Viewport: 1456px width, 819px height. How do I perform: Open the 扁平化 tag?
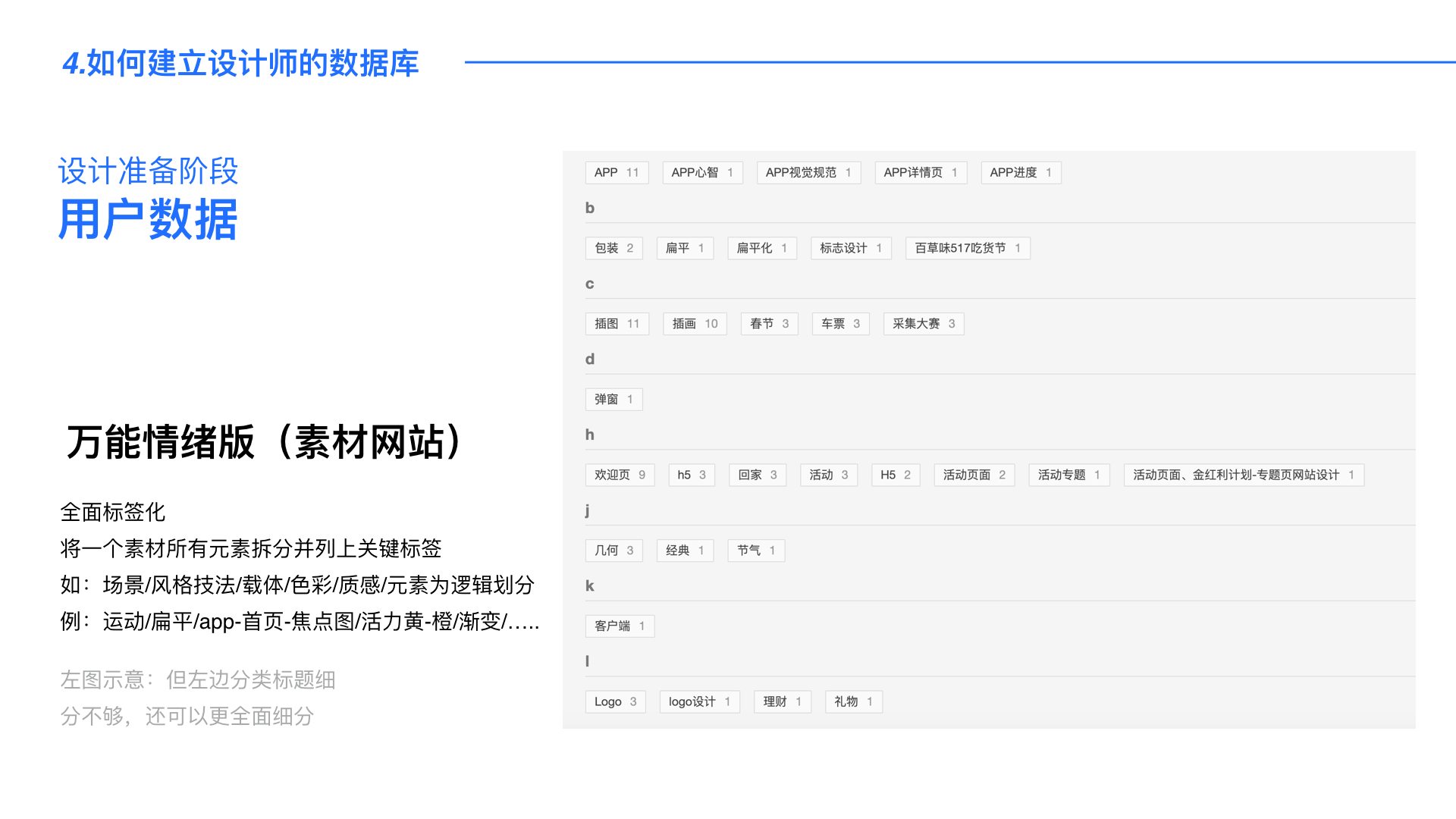click(761, 249)
